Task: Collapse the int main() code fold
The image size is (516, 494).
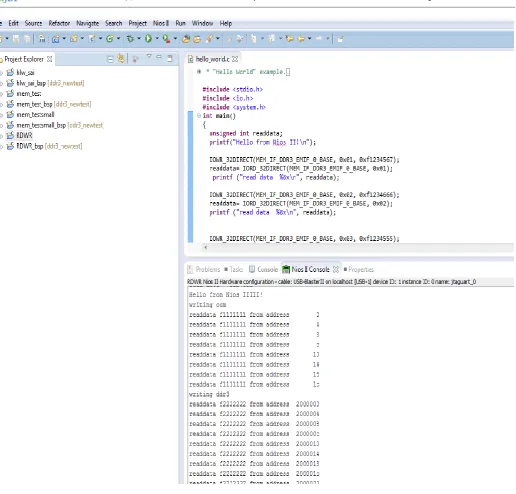Action: point(199,116)
